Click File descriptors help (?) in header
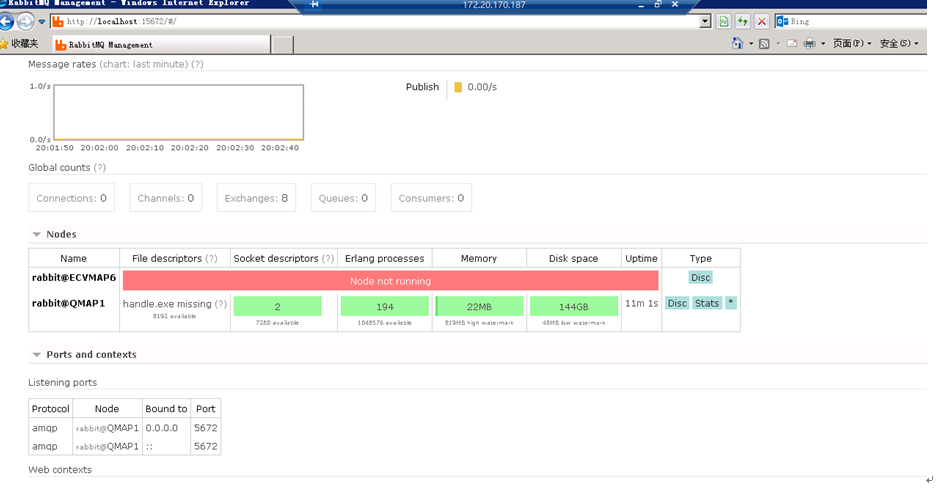 (x=211, y=258)
